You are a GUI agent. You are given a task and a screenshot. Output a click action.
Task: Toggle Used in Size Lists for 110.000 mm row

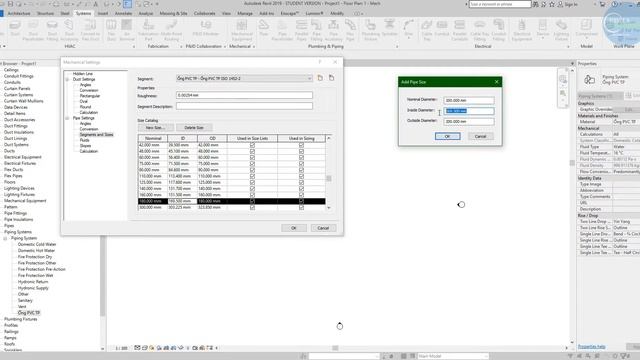point(252,176)
